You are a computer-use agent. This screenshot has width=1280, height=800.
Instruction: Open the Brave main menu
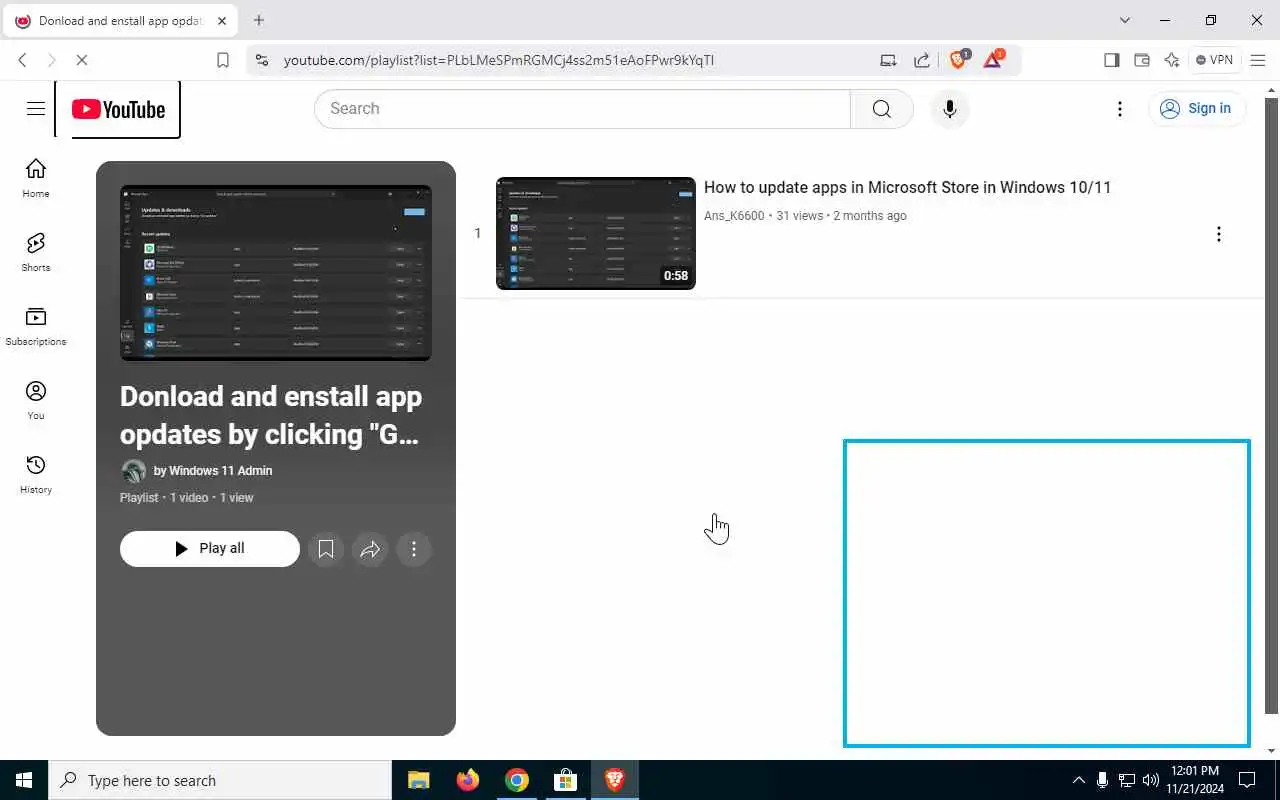point(1258,60)
